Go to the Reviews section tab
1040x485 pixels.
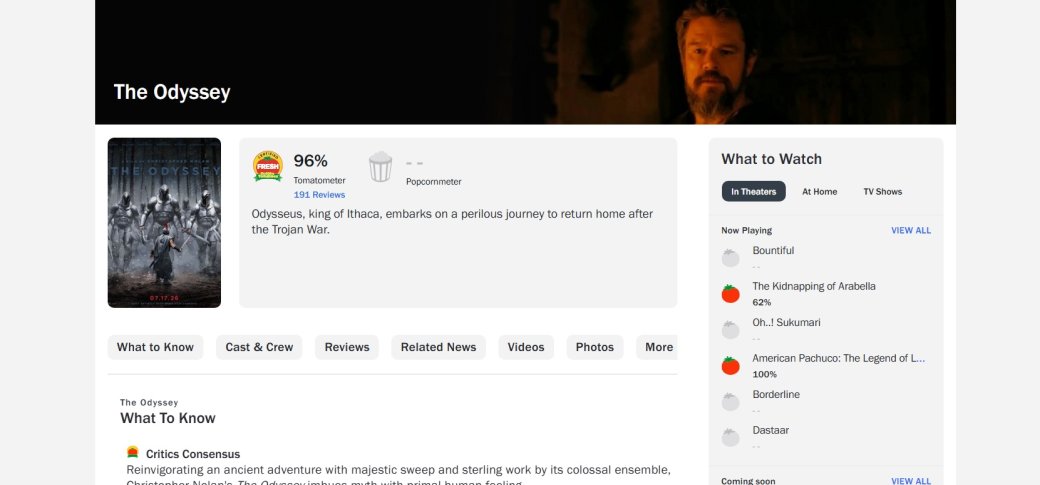click(347, 347)
